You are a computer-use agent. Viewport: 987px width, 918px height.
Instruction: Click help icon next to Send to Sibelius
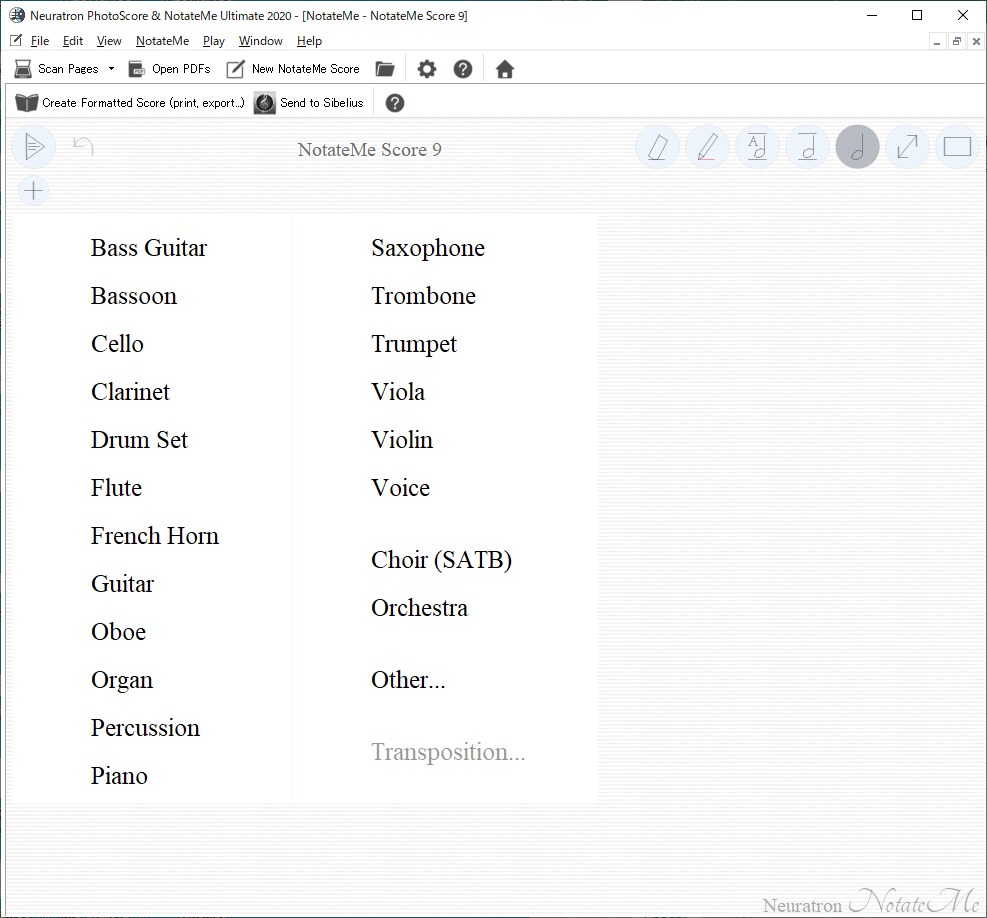tap(395, 103)
